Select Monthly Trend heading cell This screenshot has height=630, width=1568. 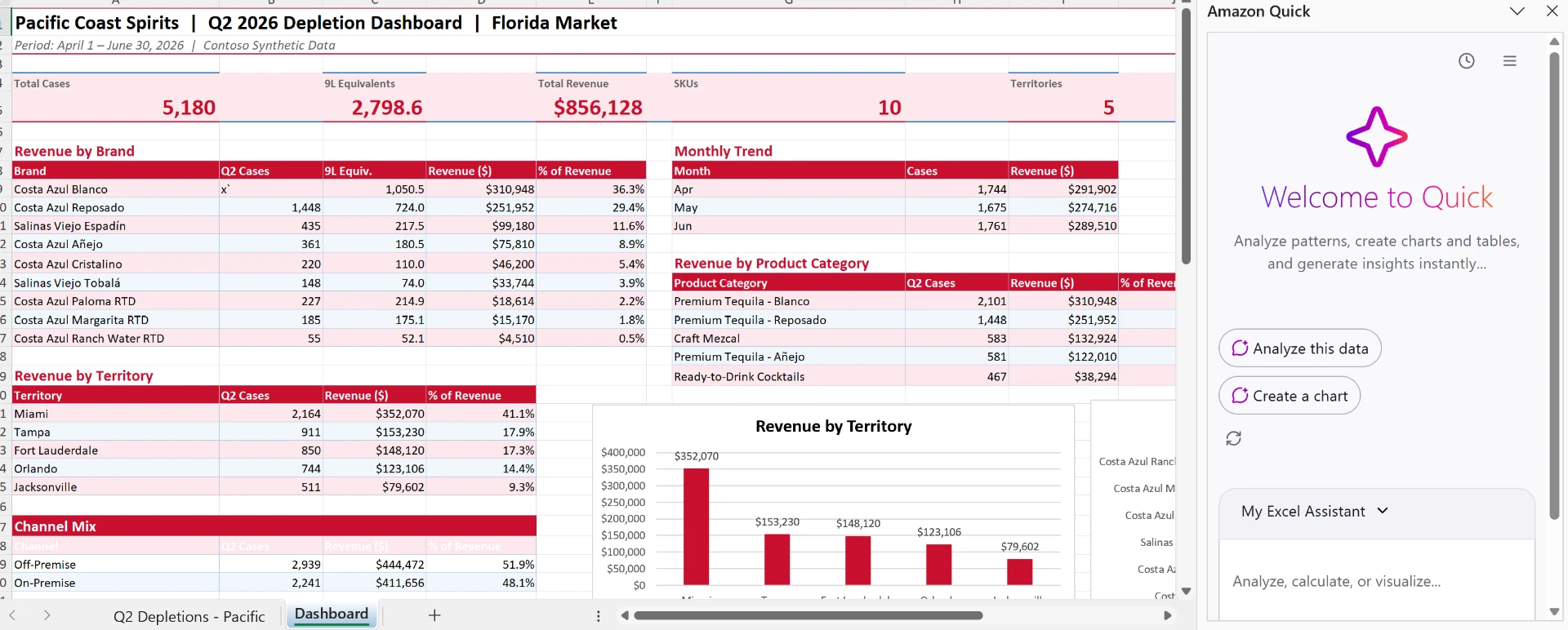pyautogui.click(x=724, y=151)
